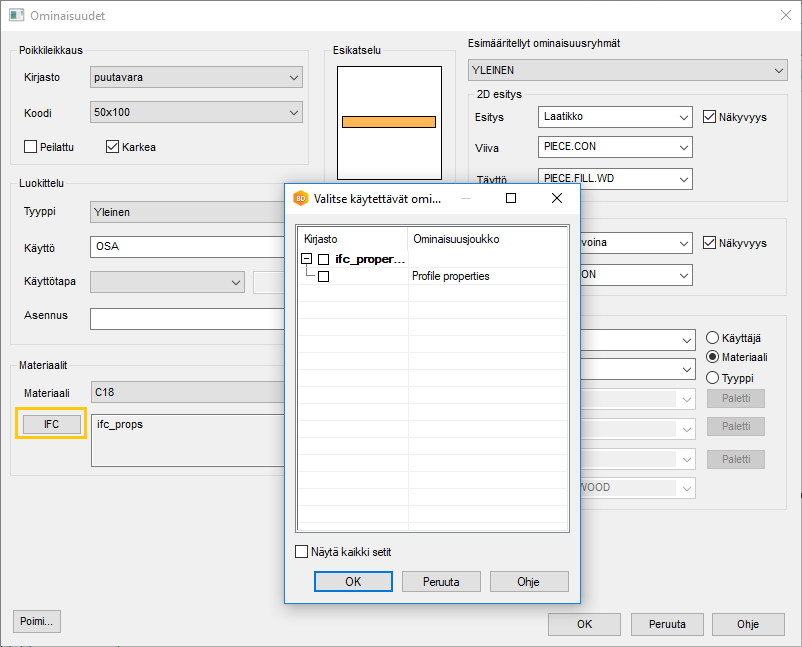Toggle the Peilattu checkbox
This screenshot has width=802, height=647.
pos(31,147)
